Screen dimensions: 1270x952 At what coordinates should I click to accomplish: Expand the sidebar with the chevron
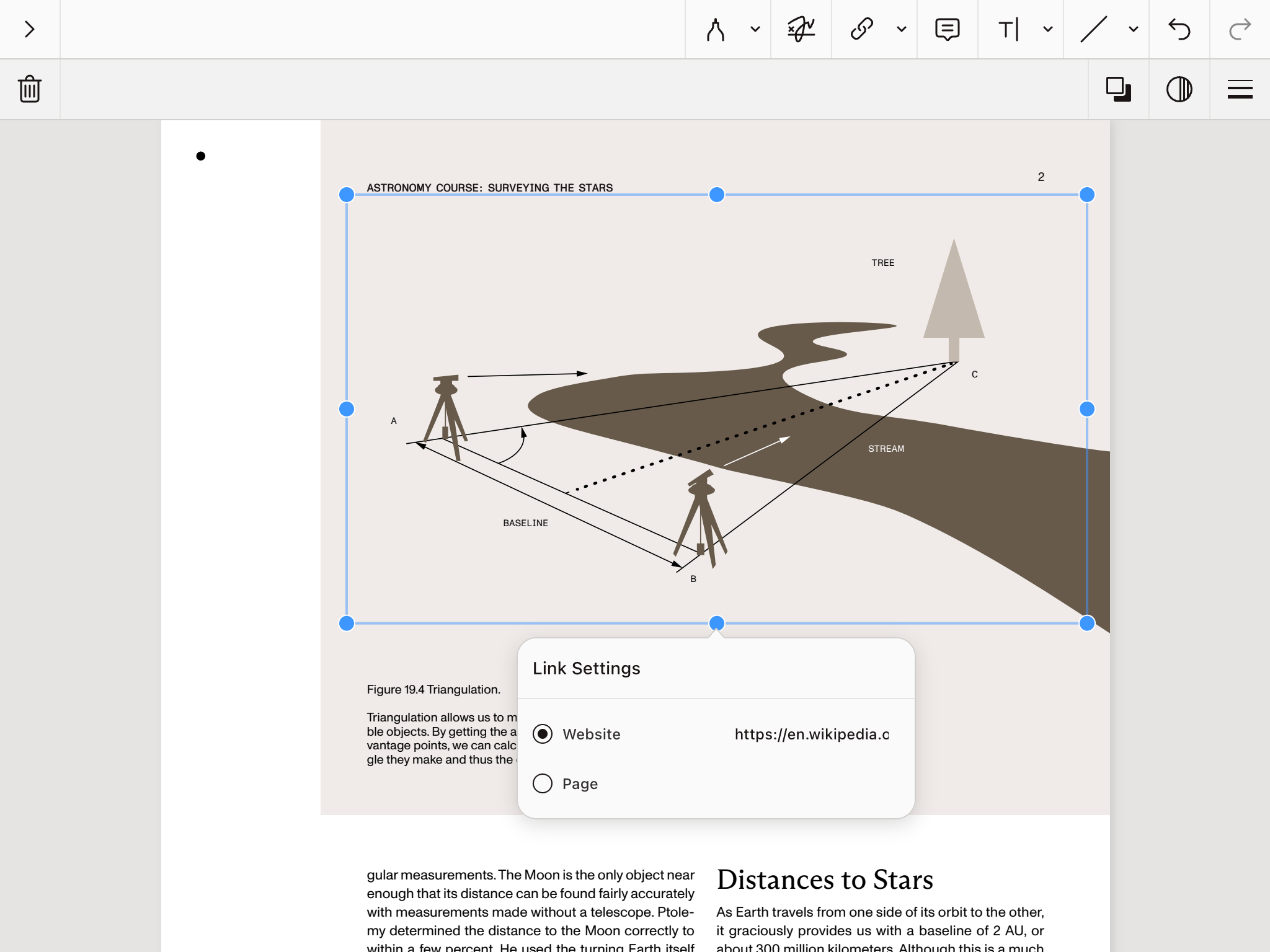[x=29, y=29]
